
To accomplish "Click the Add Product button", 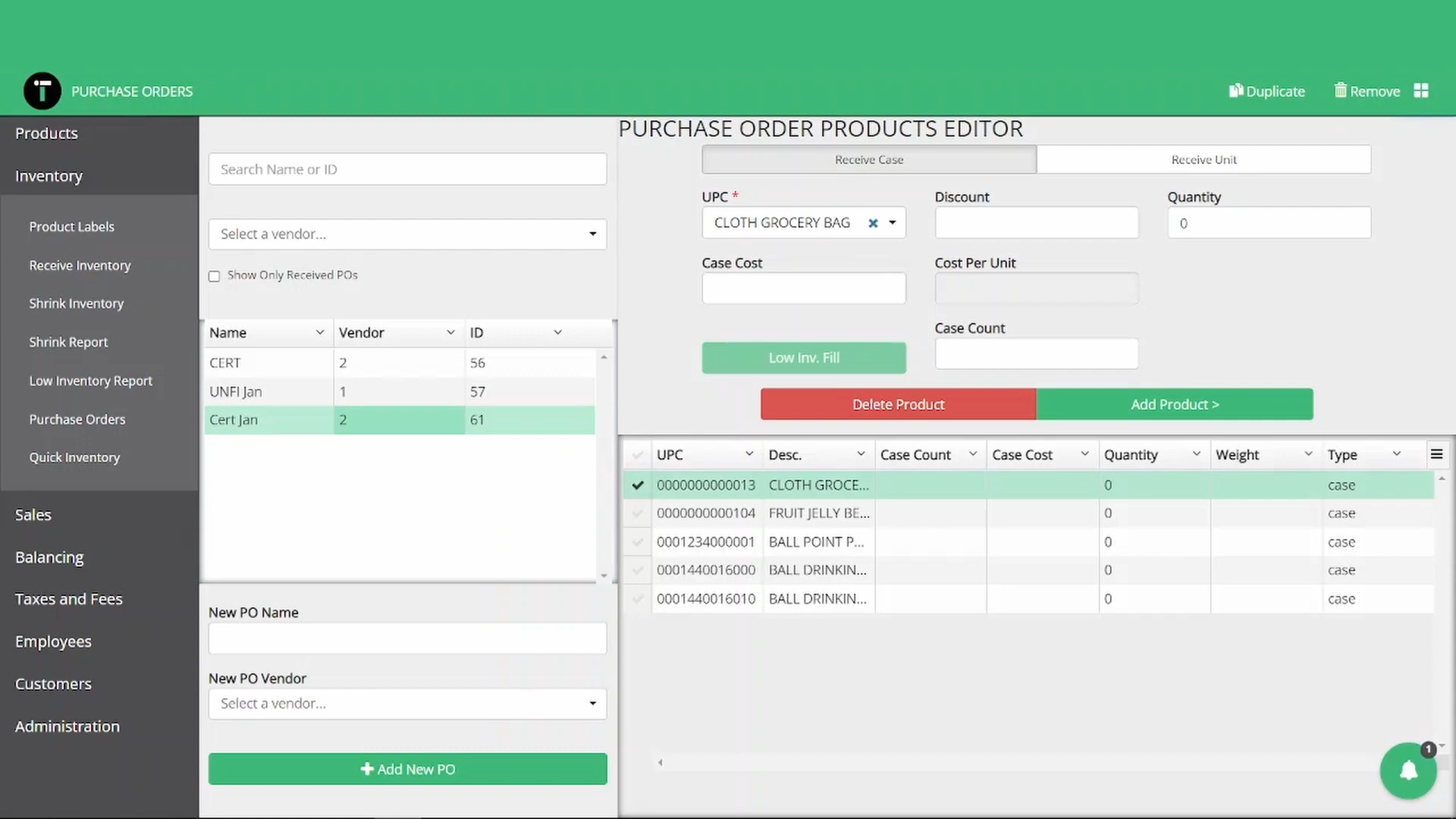I will pos(1175,404).
